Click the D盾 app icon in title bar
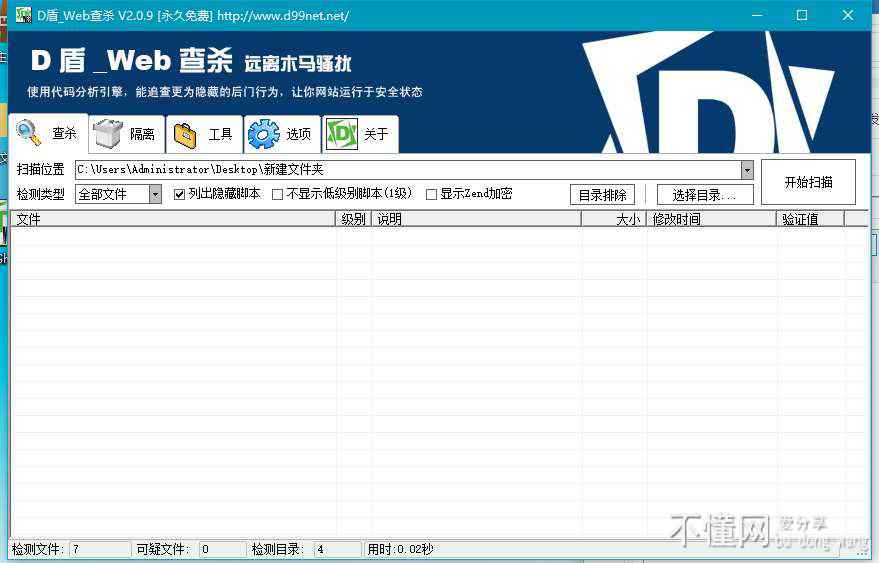The height and width of the screenshot is (563, 879). (23, 16)
